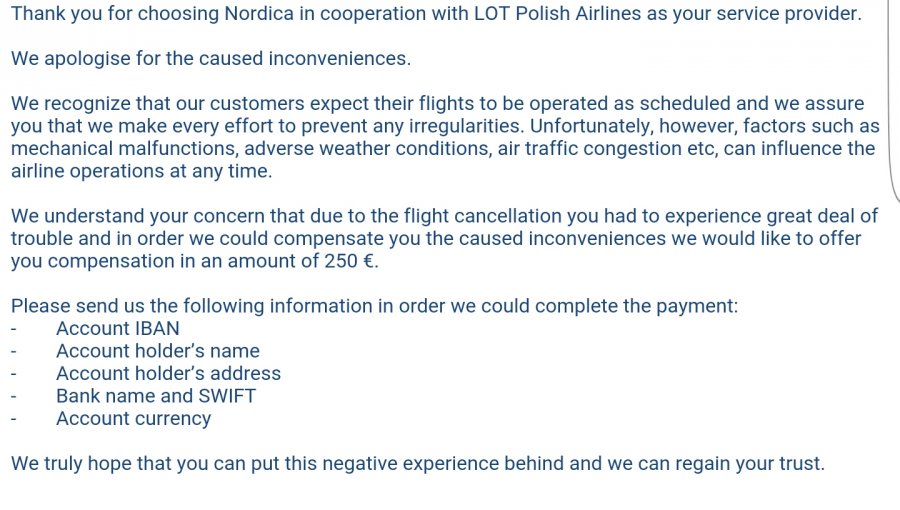Click the line starting "trouble and in order"
The image size is (900, 510).
(x=435, y=239)
